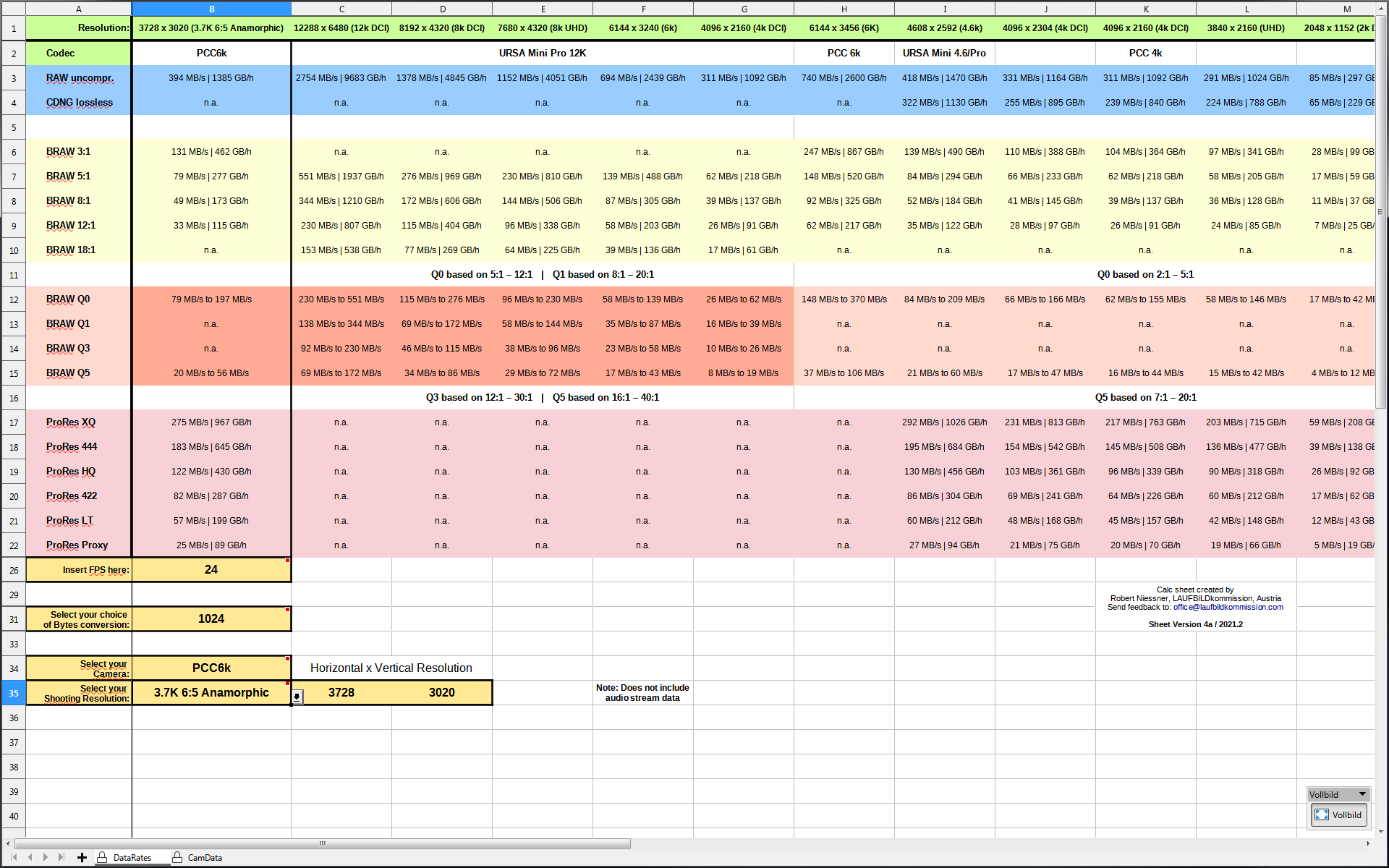
Task: Select row 26 header
Action: tap(14, 570)
